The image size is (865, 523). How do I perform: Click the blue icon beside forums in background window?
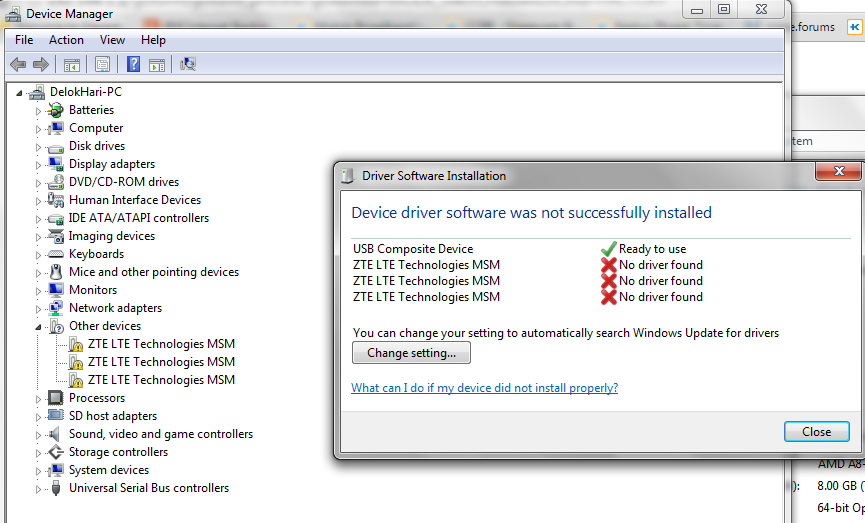point(855,27)
